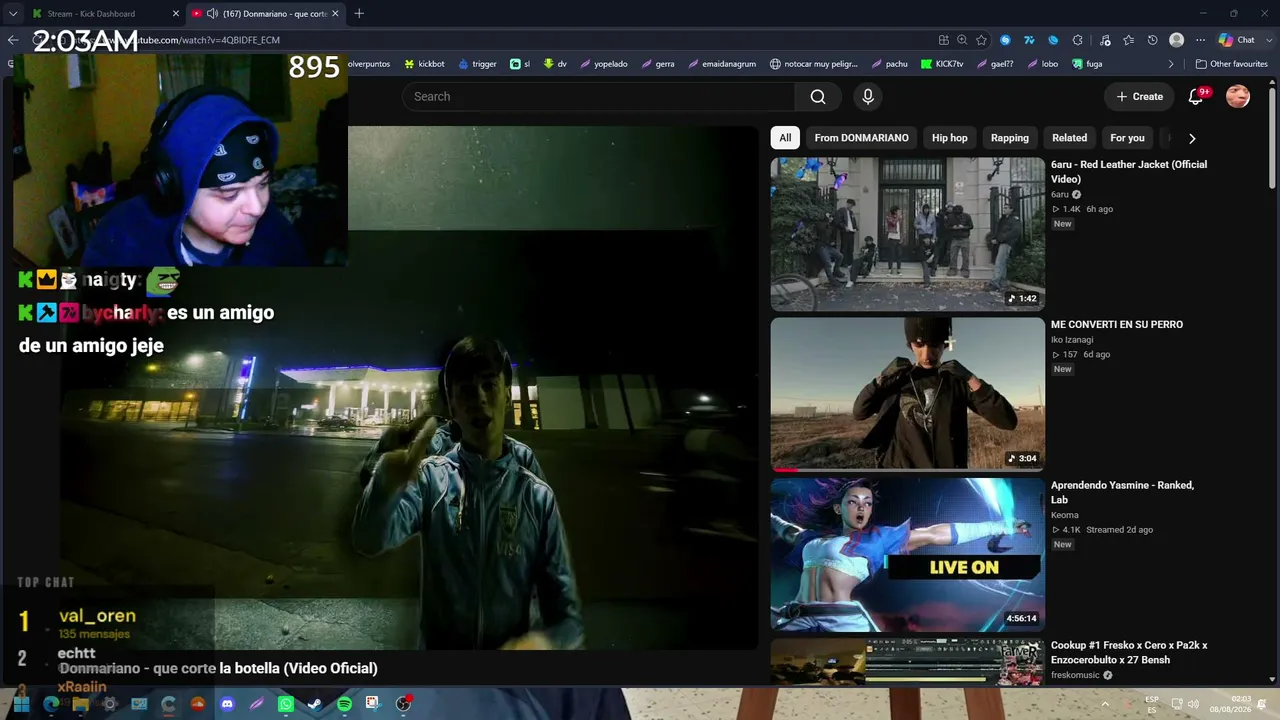Visit the Iko Izanagi channel name
Viewport: 1280px width, 720px height.
tap(1072, 340)
